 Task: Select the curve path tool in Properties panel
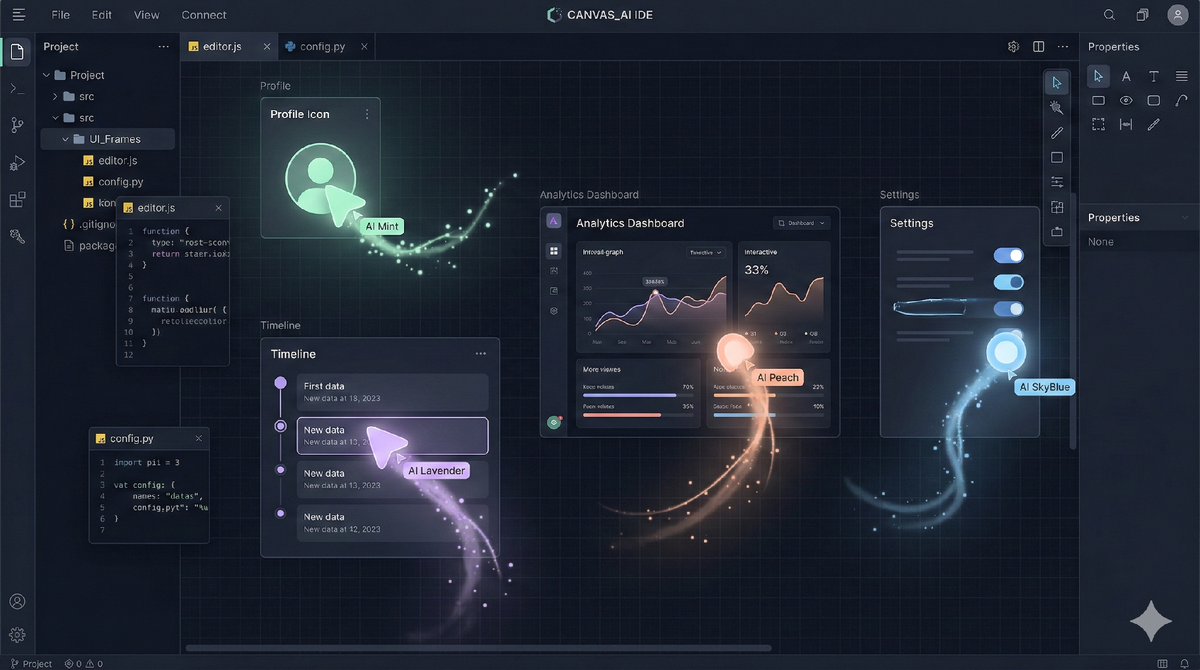pyautogui.click(x=1182, y=100)
